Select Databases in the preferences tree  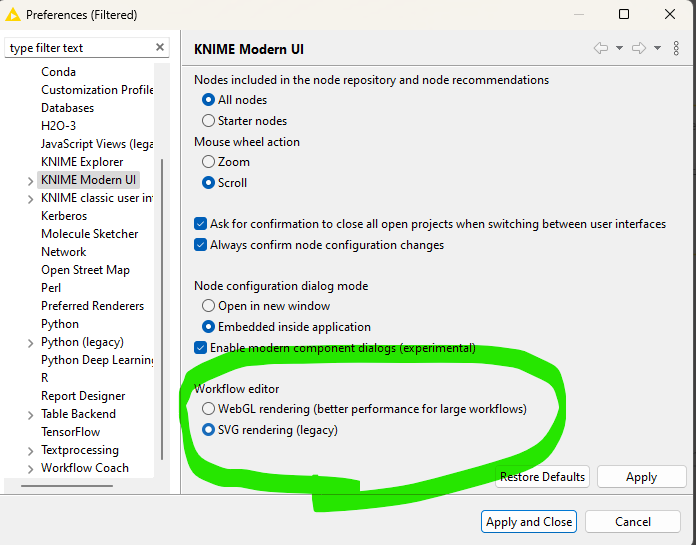(67, 108)
